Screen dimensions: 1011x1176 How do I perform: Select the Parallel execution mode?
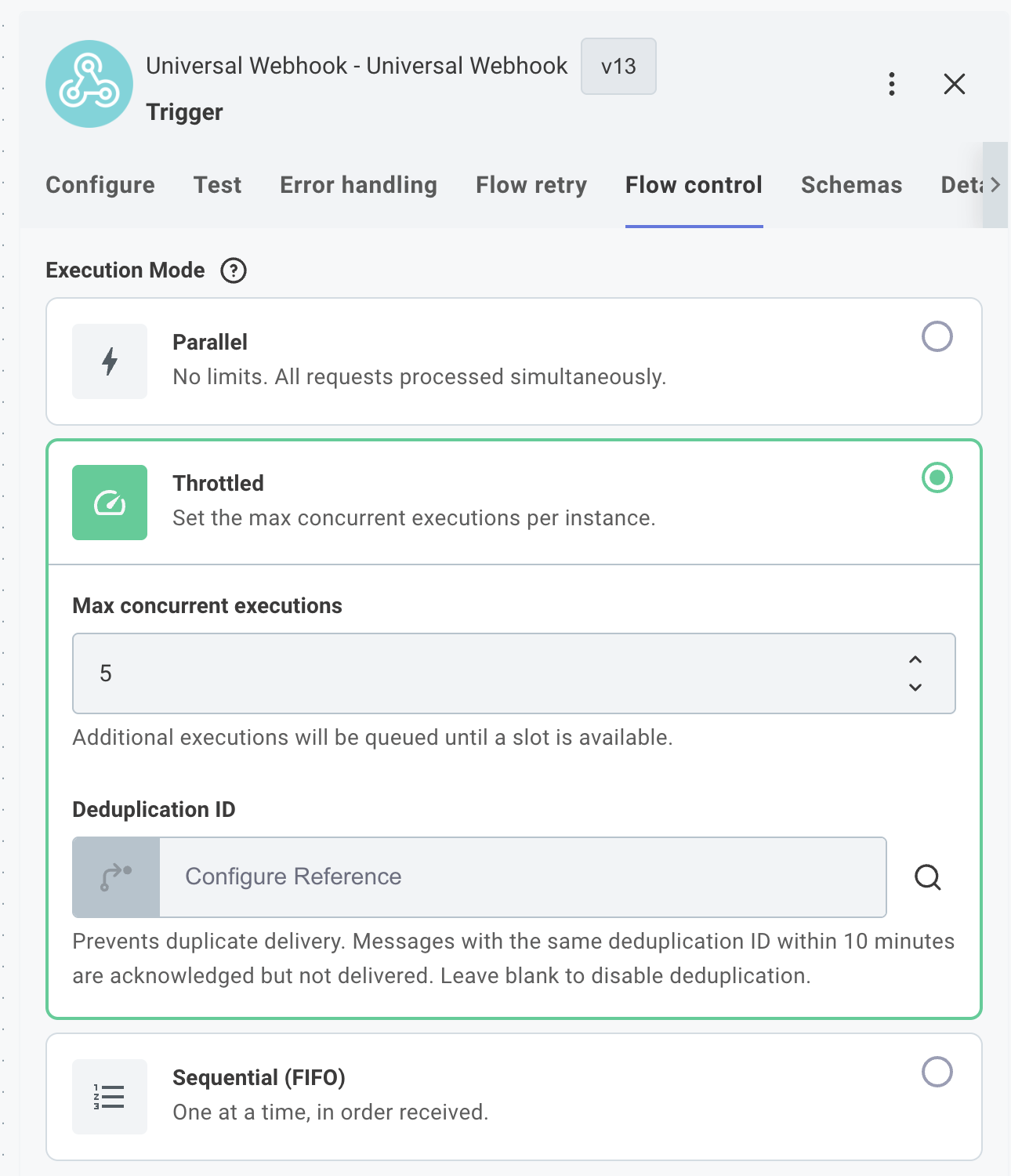pos(937,336)
